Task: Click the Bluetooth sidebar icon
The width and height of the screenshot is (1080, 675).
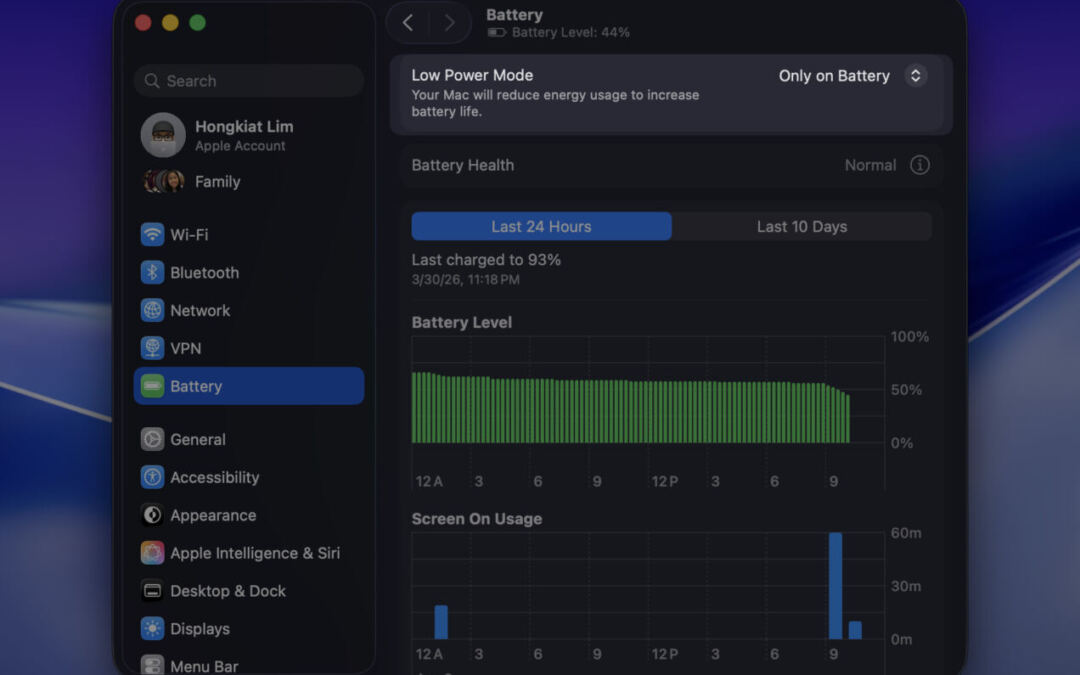Action: (x=152, y=272)
